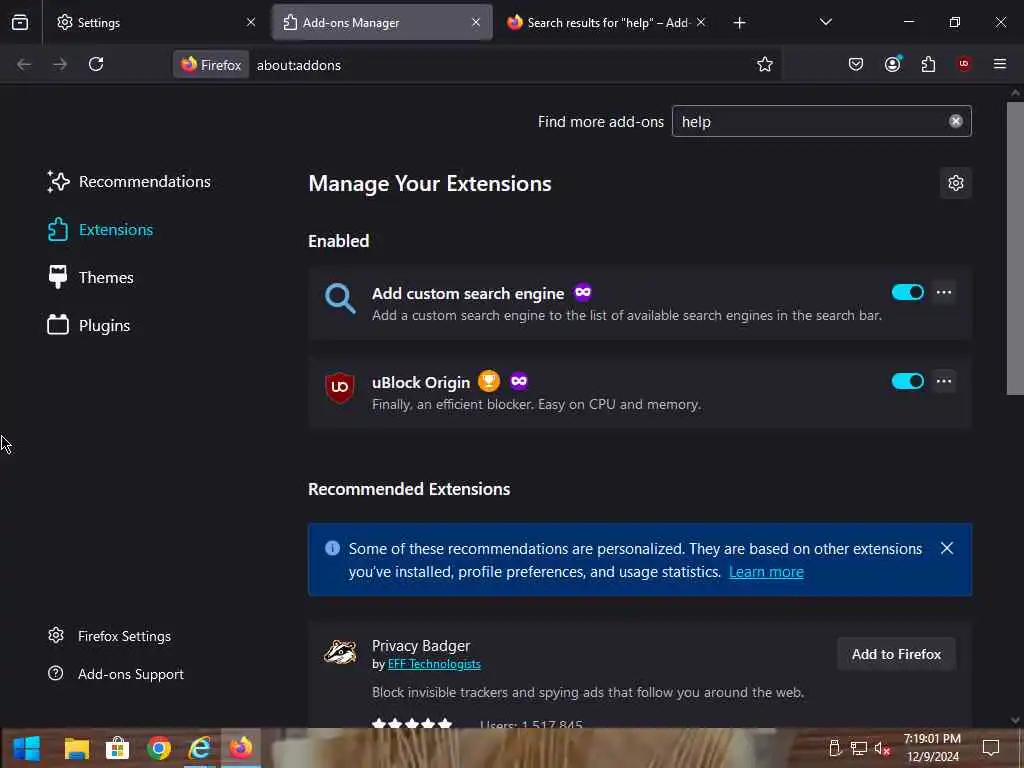Open Save to Pocket icon
1024x768 pixels.
pos(856,64)
